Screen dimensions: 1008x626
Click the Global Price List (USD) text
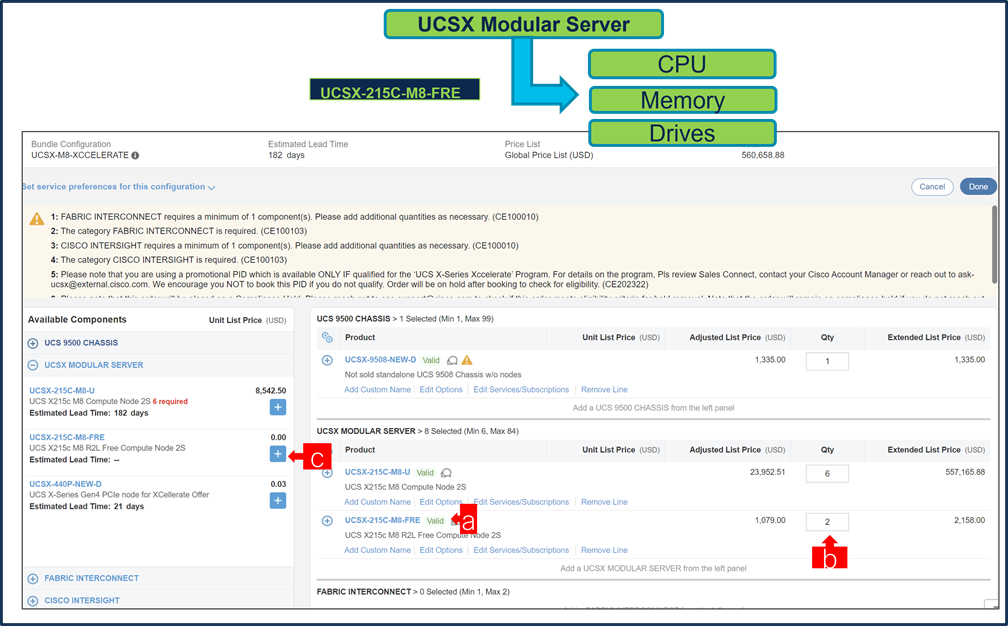click(549, 156)
